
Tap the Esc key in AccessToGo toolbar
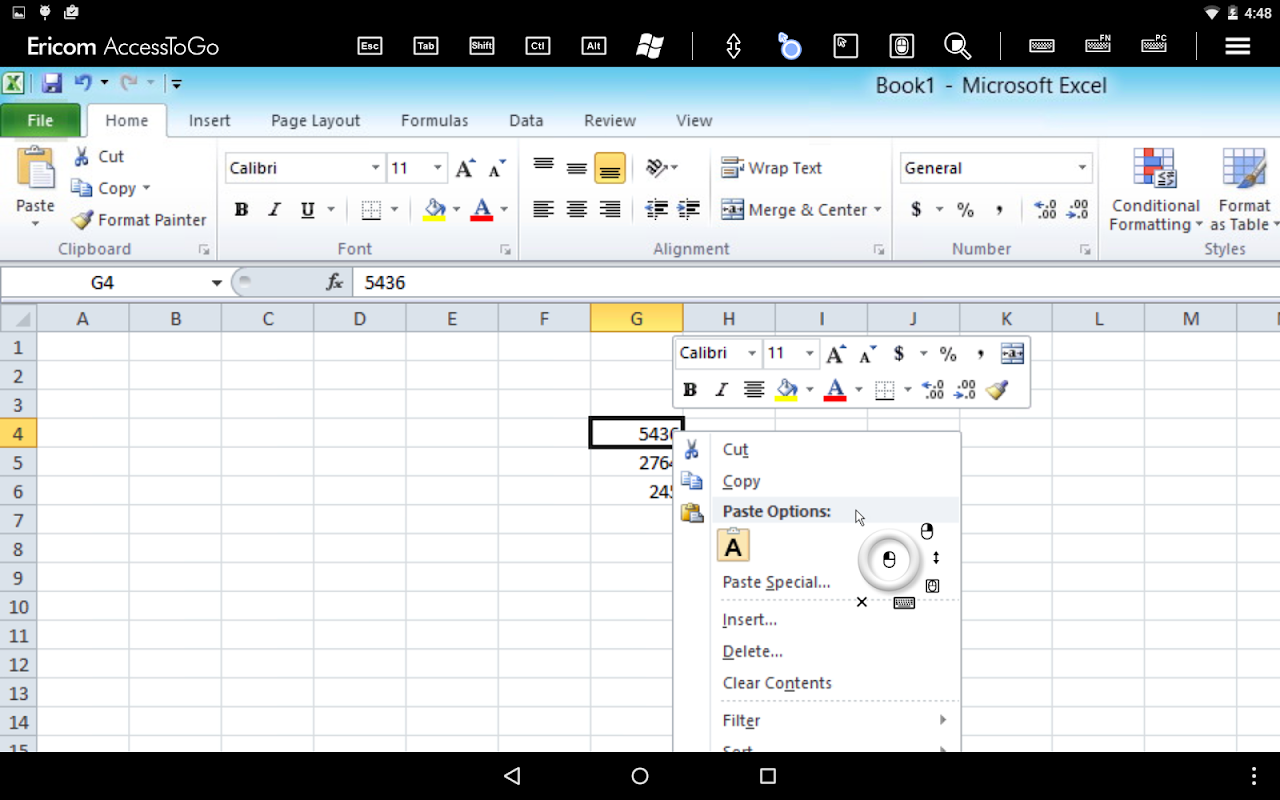coord(370,46)
